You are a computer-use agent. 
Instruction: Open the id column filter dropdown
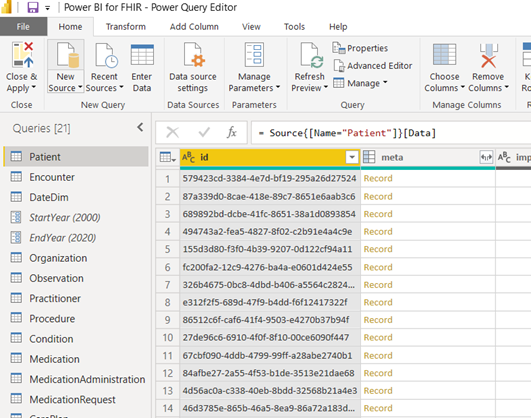tap(352, 157)
